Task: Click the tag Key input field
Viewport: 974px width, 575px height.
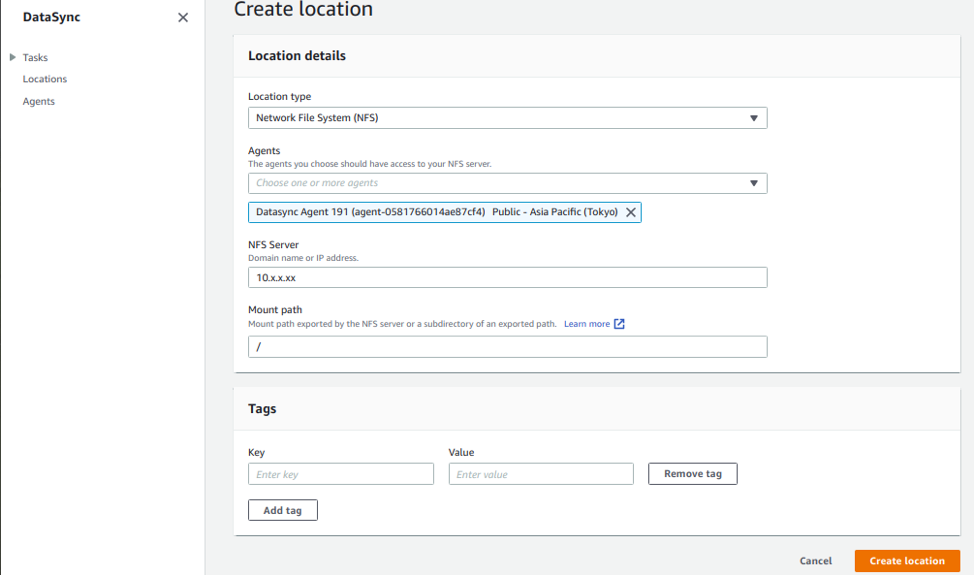Action: tap(340, 474)
